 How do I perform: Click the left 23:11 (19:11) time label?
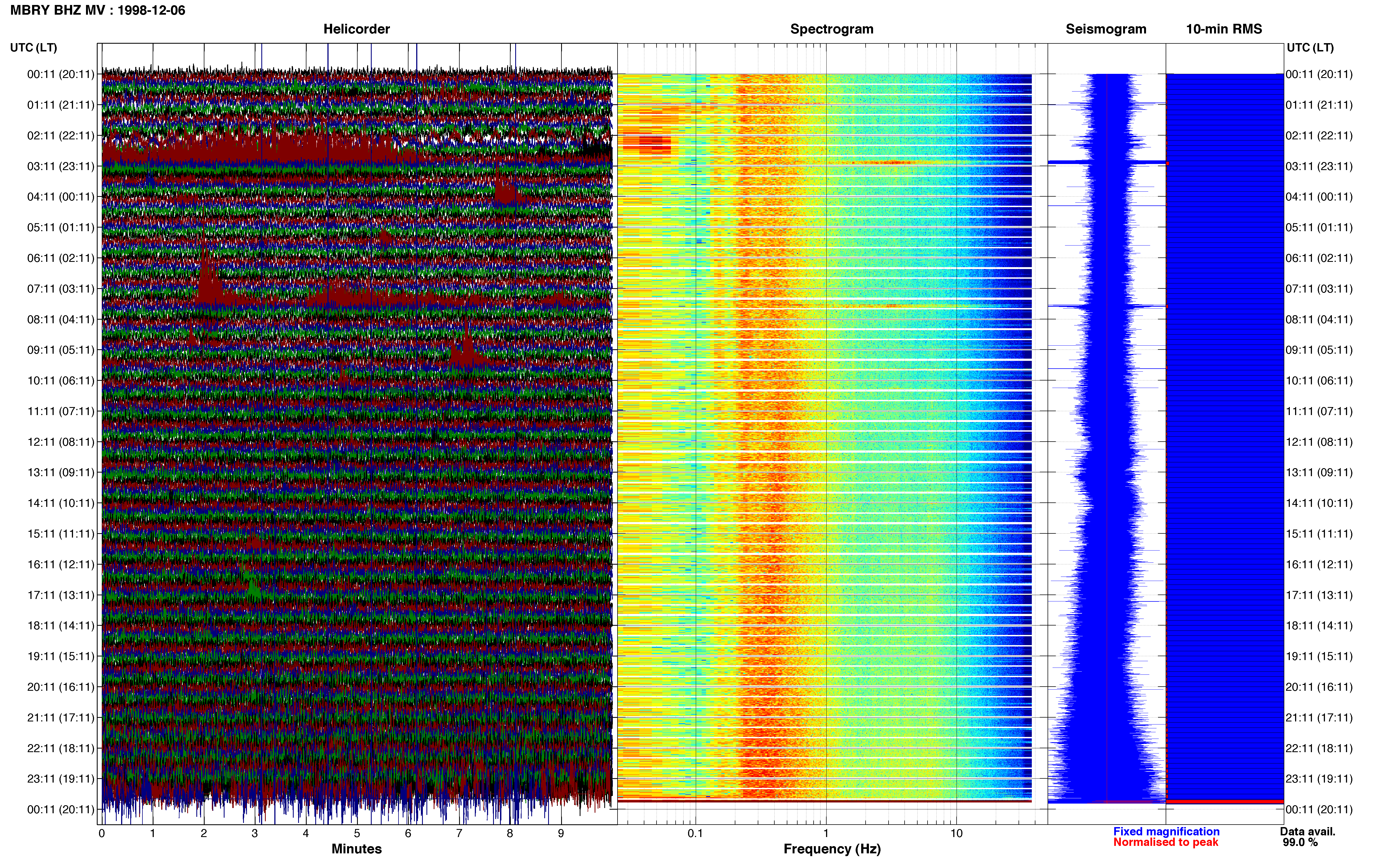point(61,779)
